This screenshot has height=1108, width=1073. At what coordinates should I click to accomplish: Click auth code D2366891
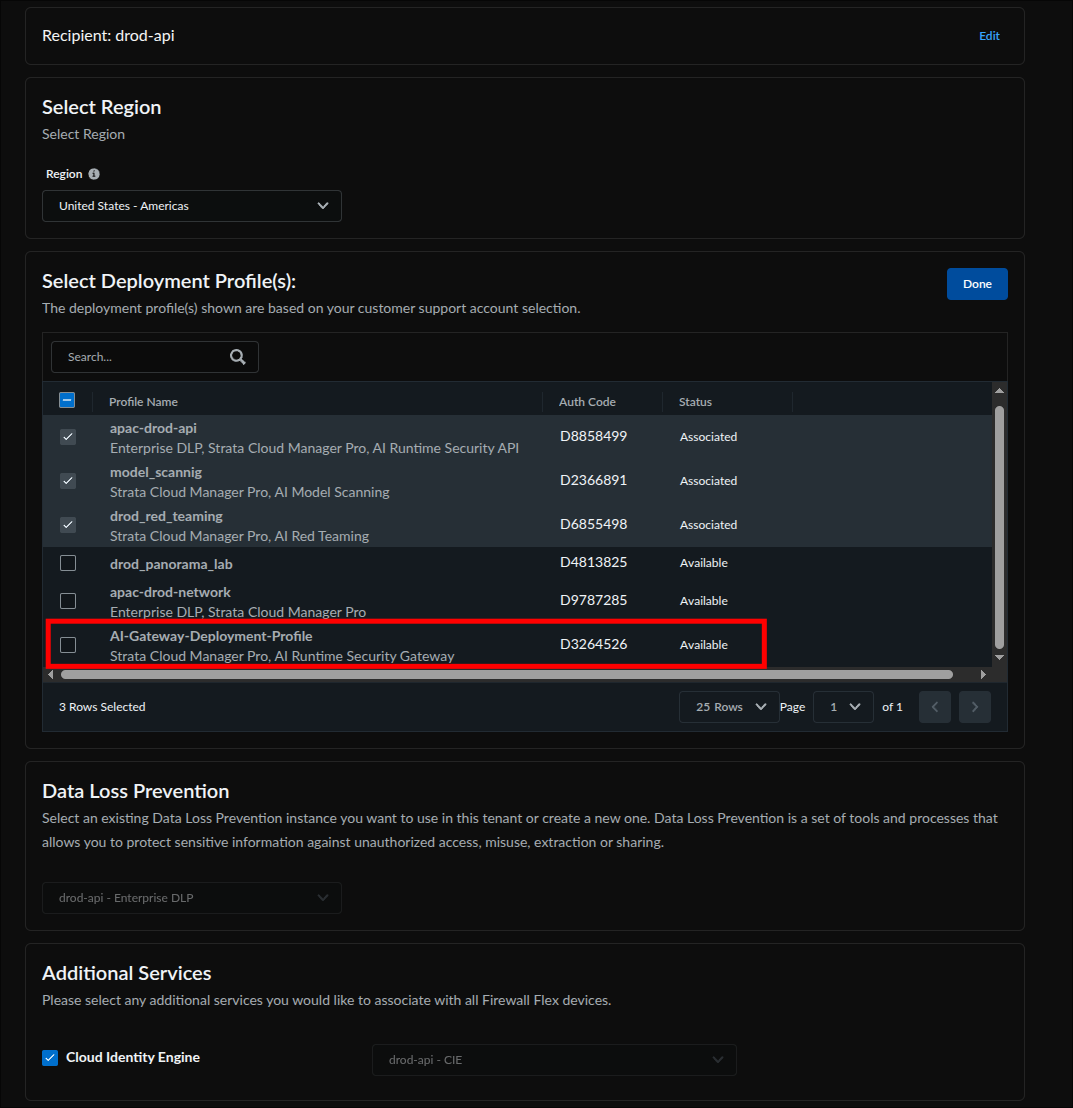pos(594,480)
